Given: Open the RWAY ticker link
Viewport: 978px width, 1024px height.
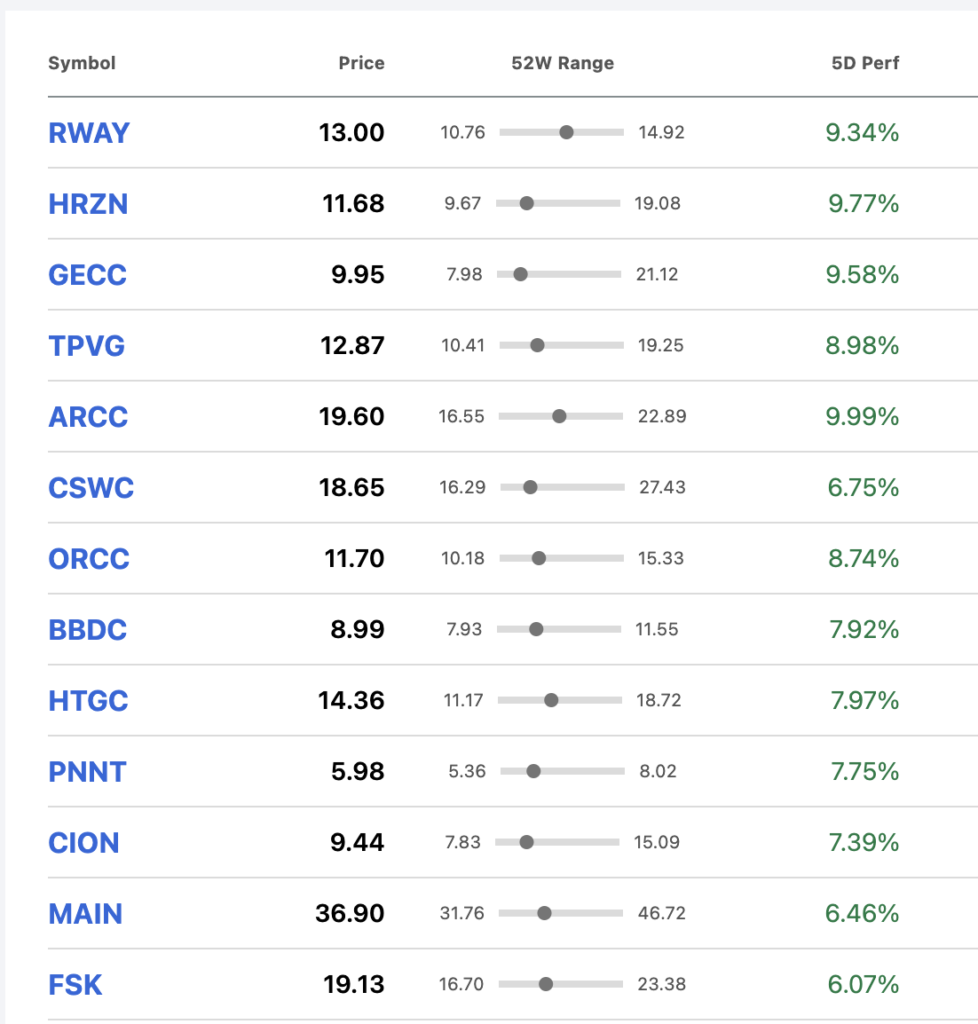Looking at the screenshot, I should point(89,133).
